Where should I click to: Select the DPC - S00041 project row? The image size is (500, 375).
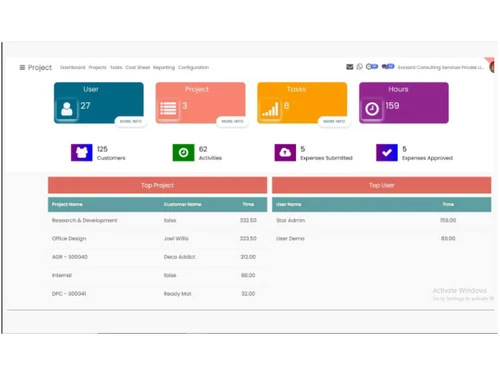pyautogui.click(x=157, y=294)
